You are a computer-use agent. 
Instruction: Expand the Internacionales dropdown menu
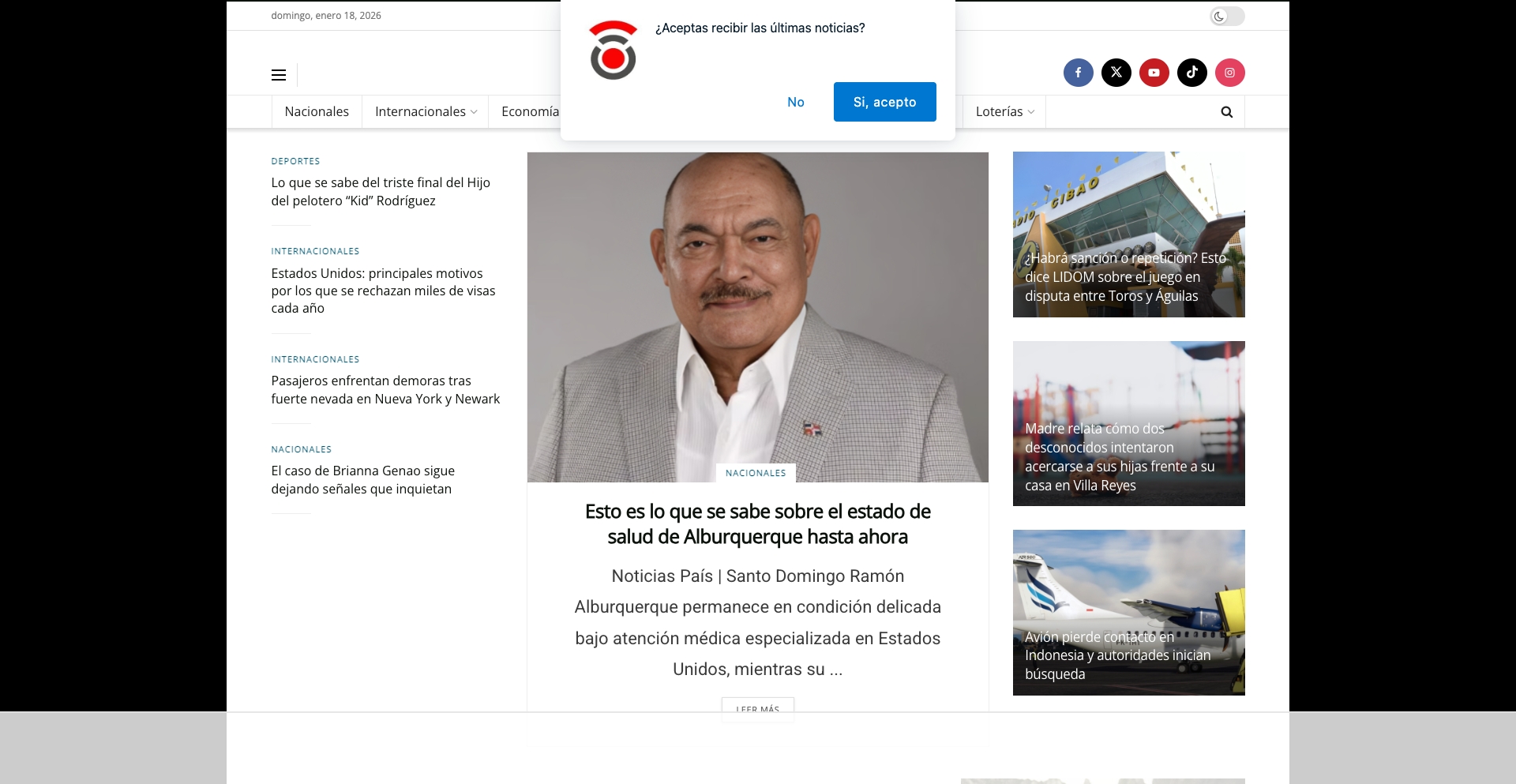pos(425,111)
